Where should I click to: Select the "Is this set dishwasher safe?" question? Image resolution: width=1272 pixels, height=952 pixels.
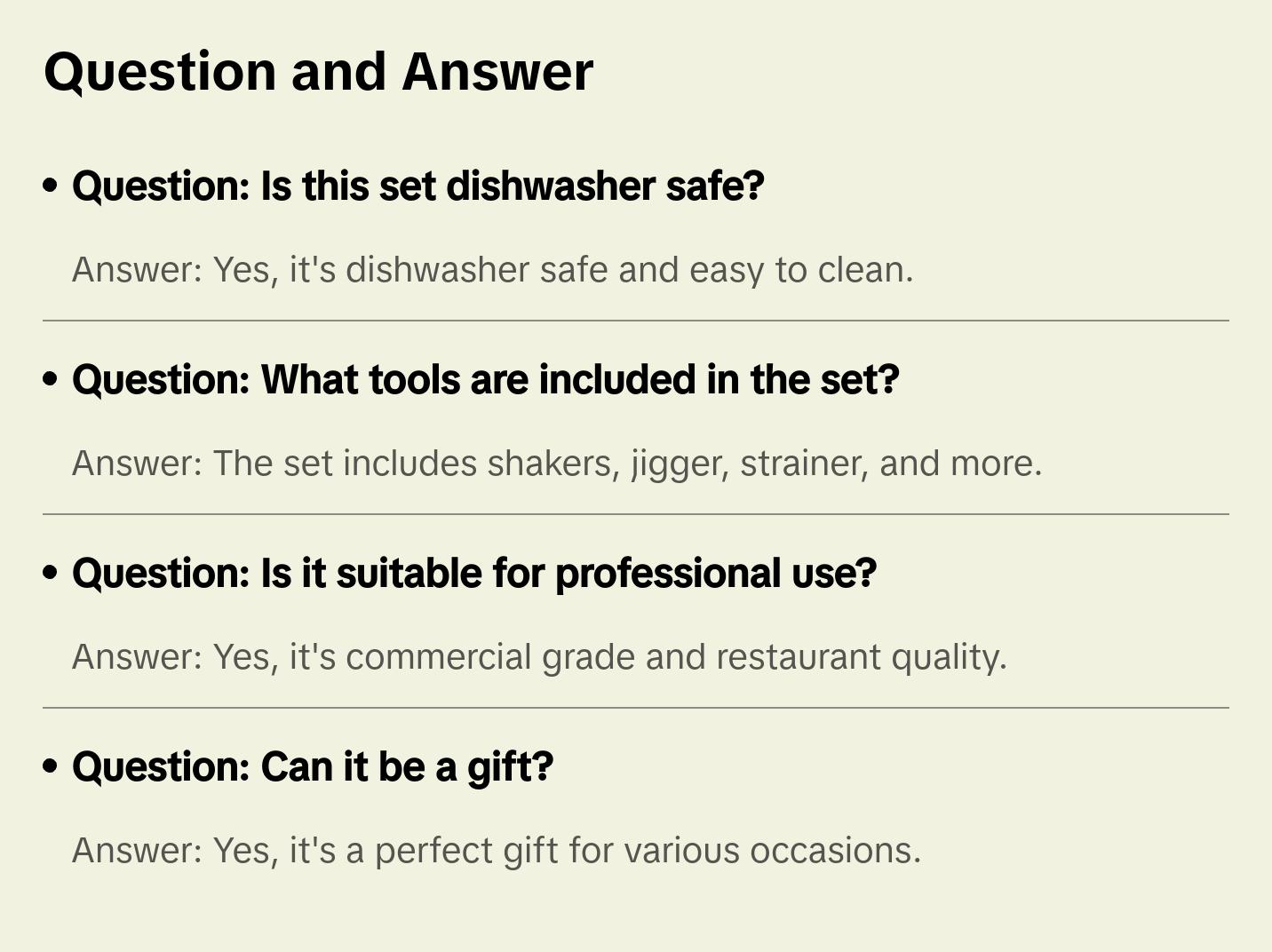coord(417,186)
